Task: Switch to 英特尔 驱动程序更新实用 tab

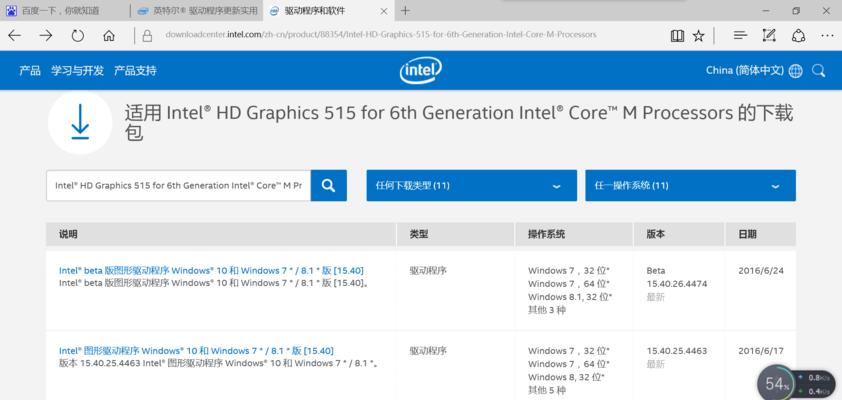Action: pyautogui.click(x=197, y=11)
